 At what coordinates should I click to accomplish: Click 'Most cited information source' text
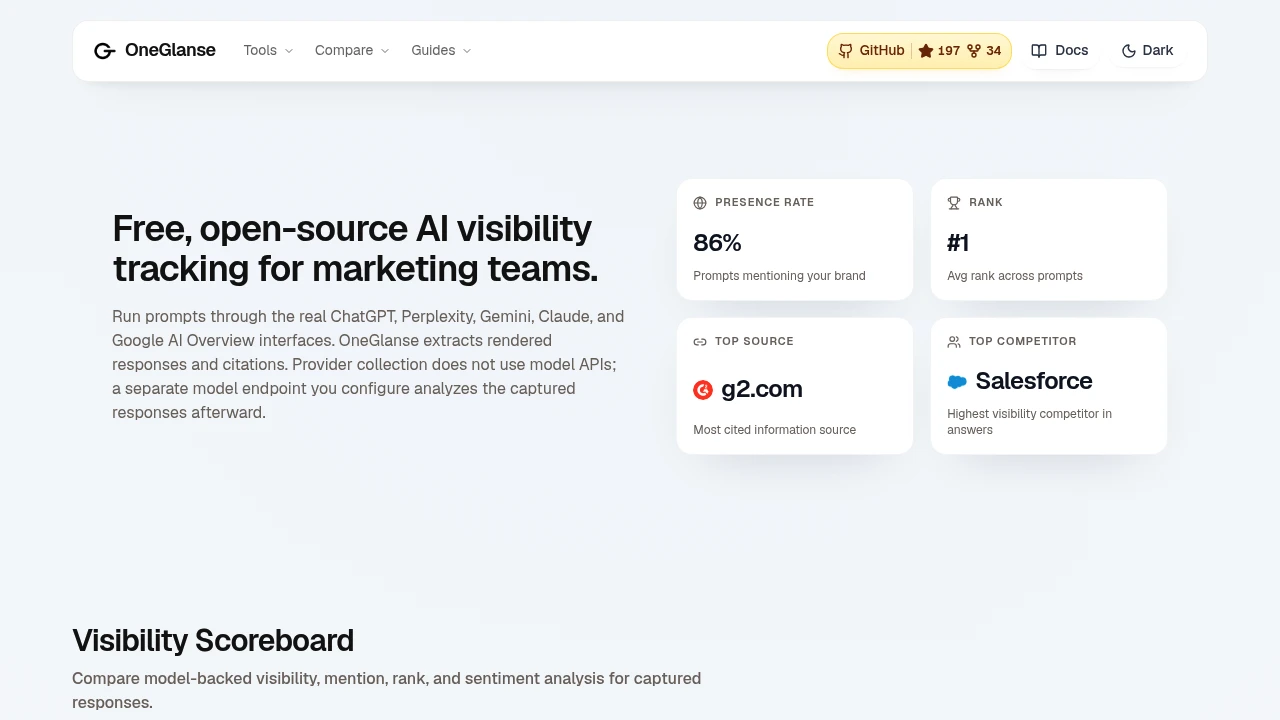[775, 430]
